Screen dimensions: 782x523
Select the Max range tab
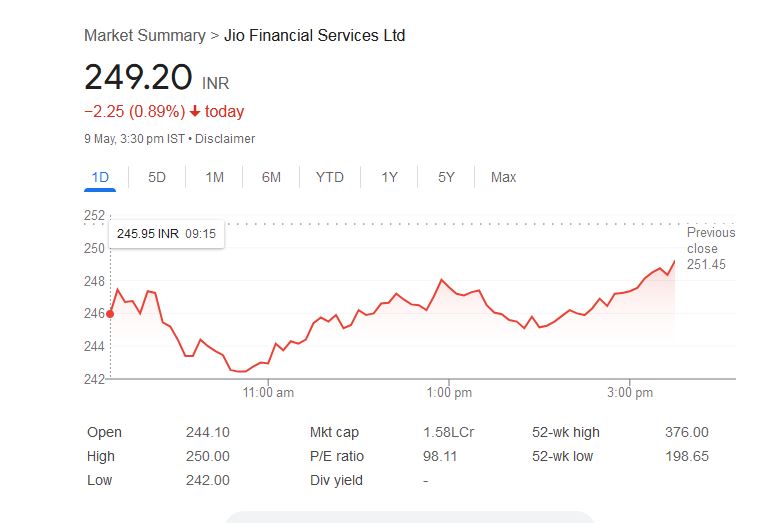click(503, 177)
